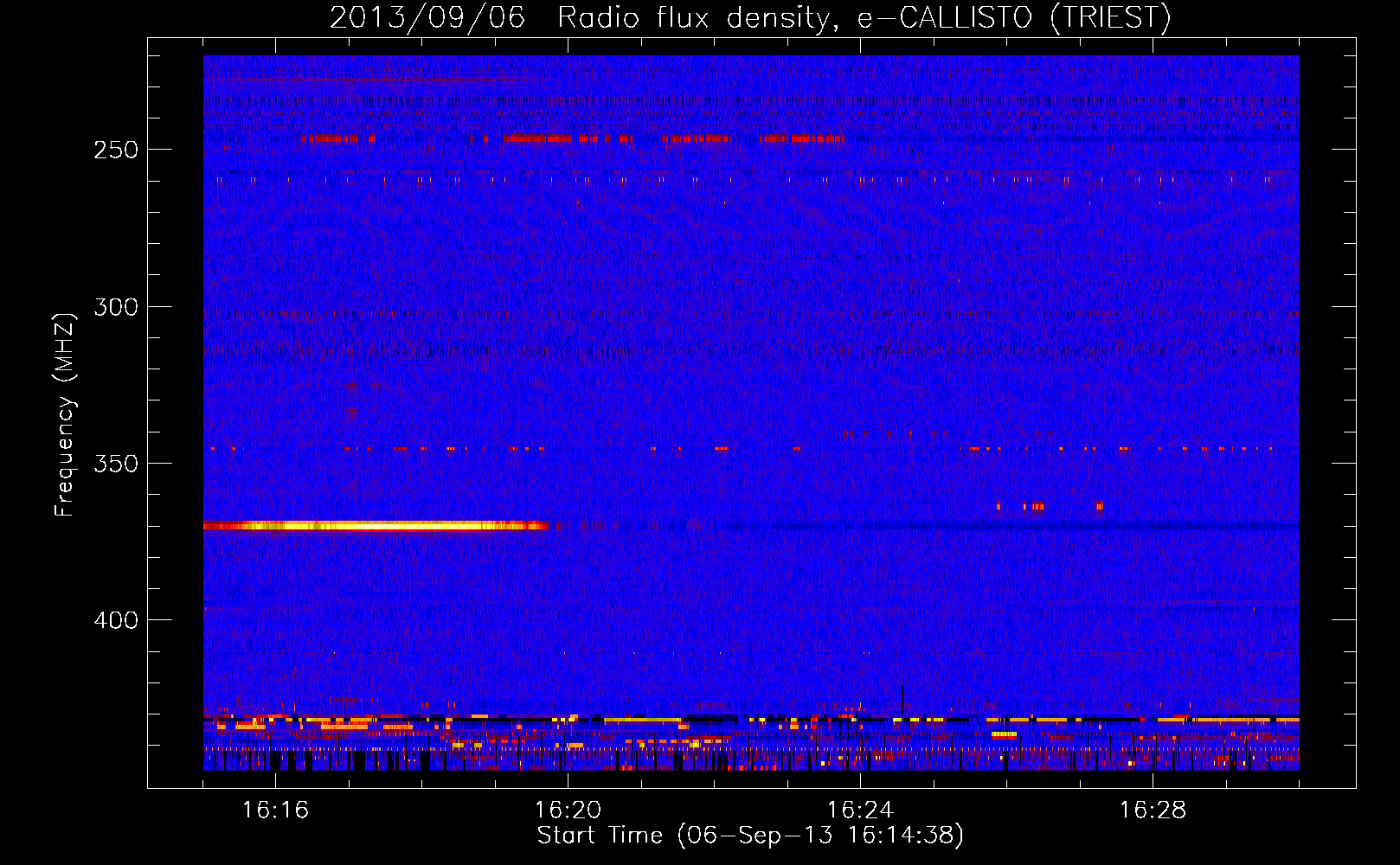
Task: Click the 16:24 time tick label
Action: 860,811
